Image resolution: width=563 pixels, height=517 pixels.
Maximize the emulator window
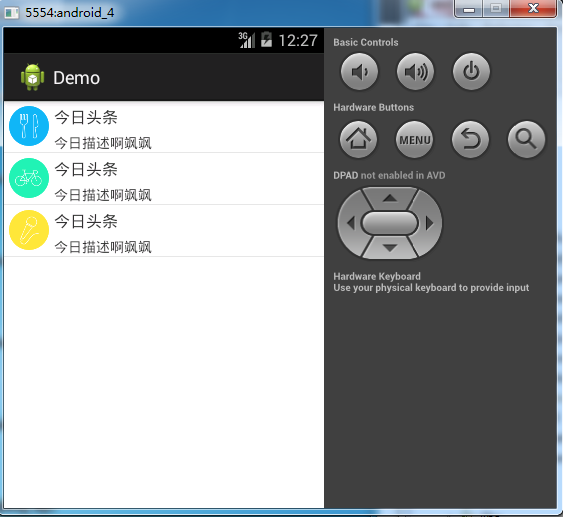point(496,9)
